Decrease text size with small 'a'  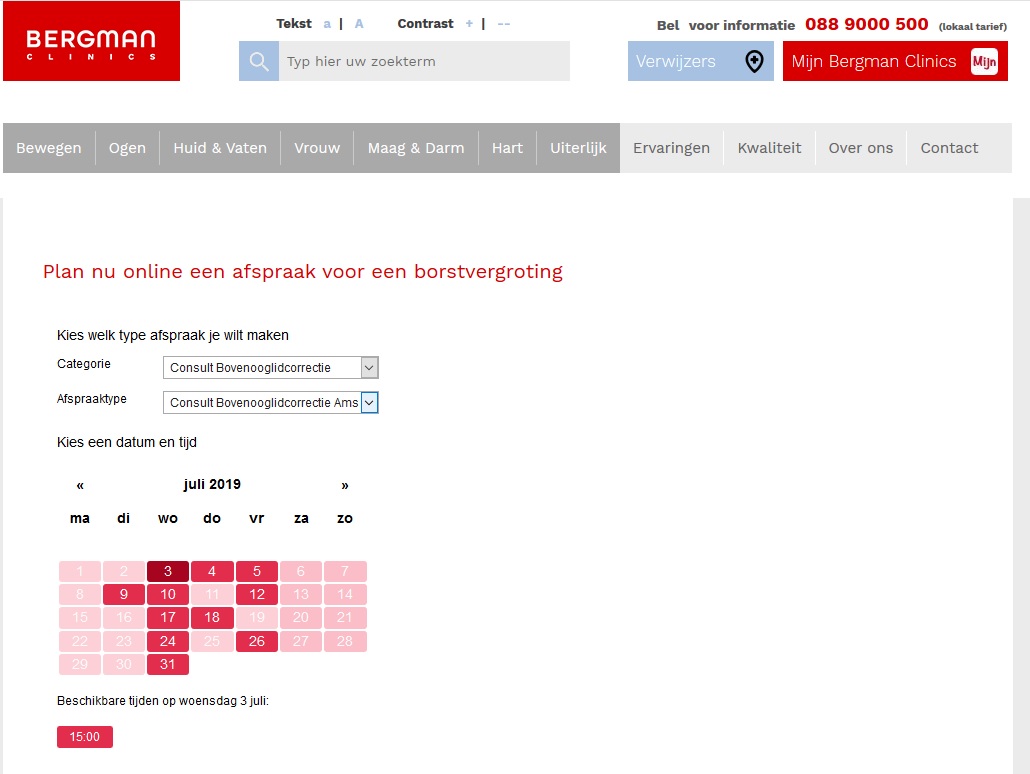pos(326,24)
